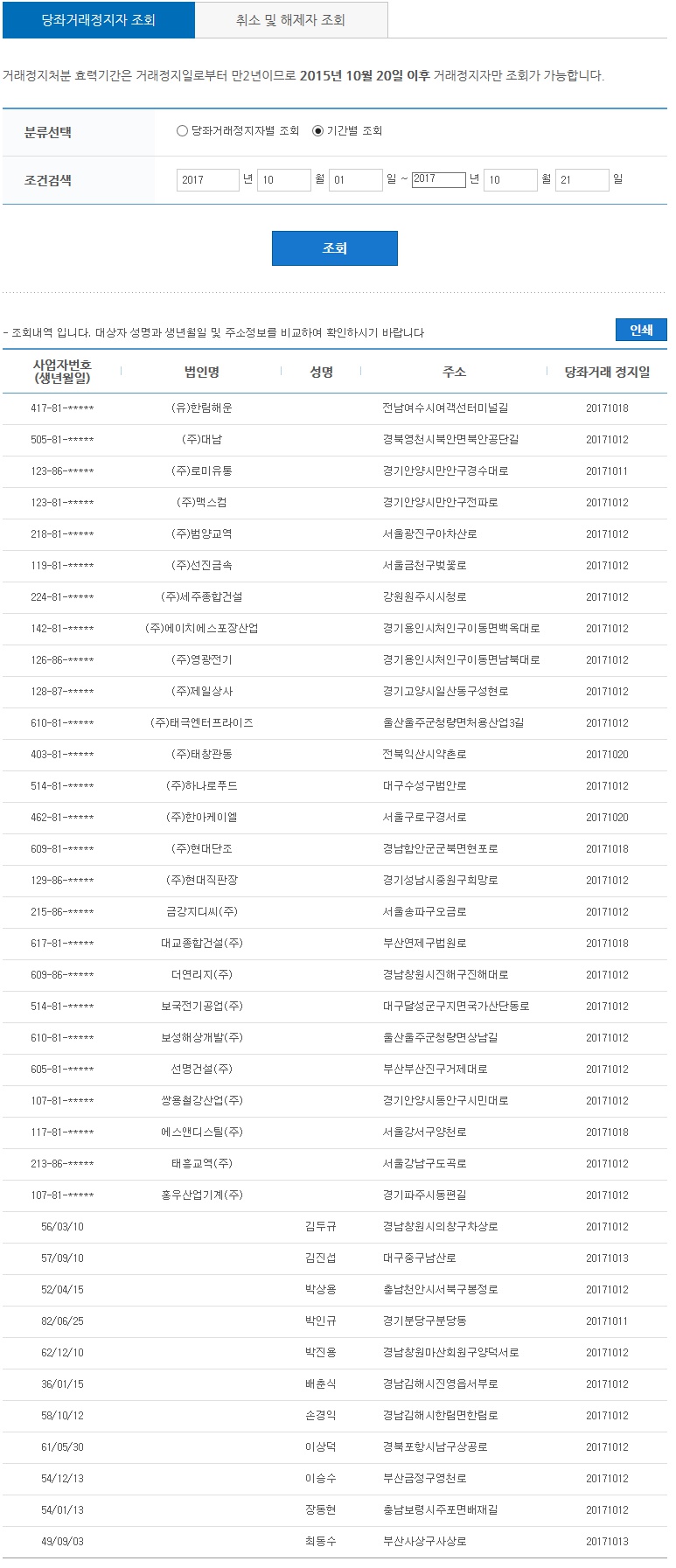Screen dimensions: 676x1568
Task: Click the end day input field
Action: [x=582, y=180]
